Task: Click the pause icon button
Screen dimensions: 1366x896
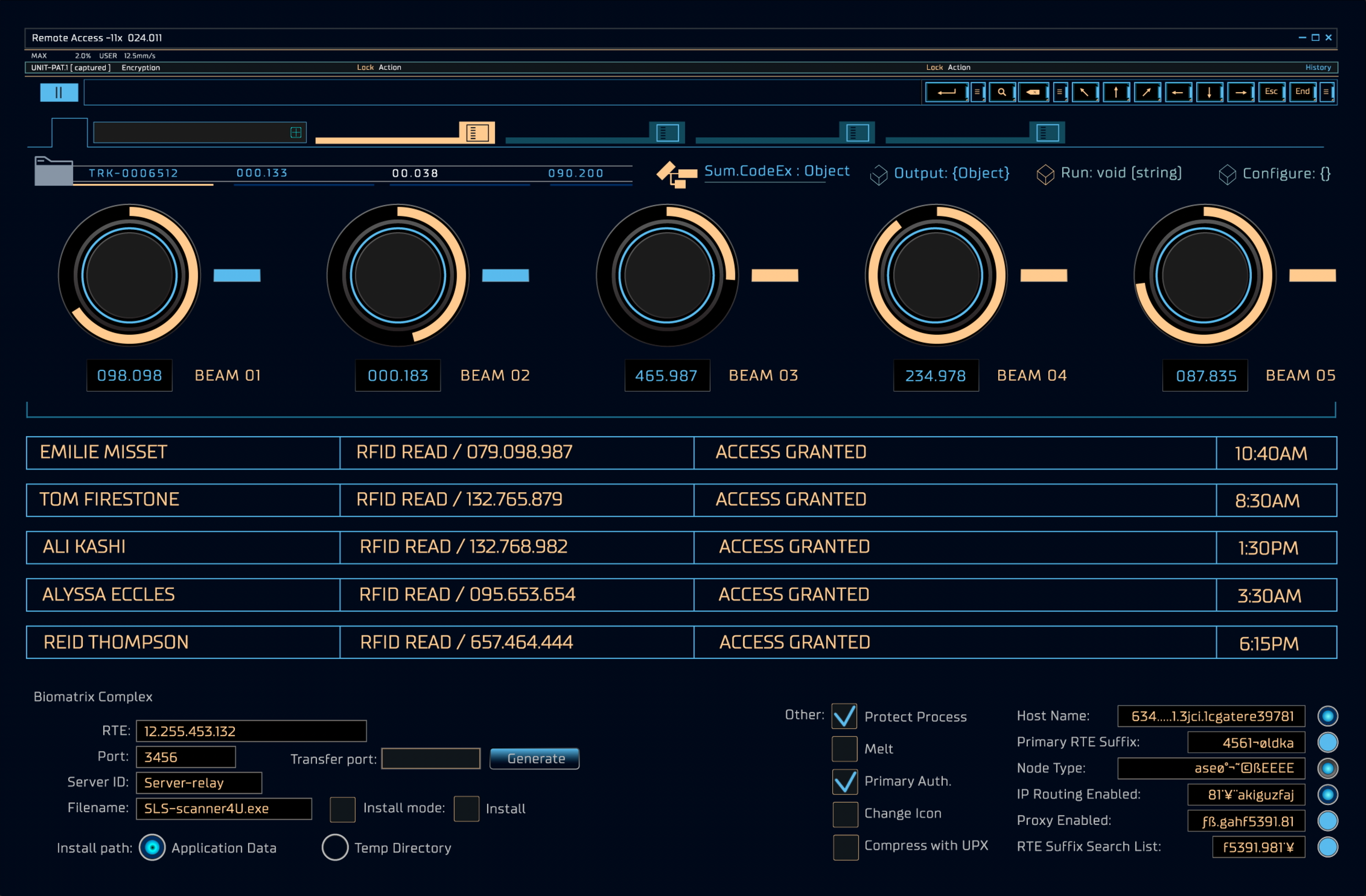Action: (59, 92)
